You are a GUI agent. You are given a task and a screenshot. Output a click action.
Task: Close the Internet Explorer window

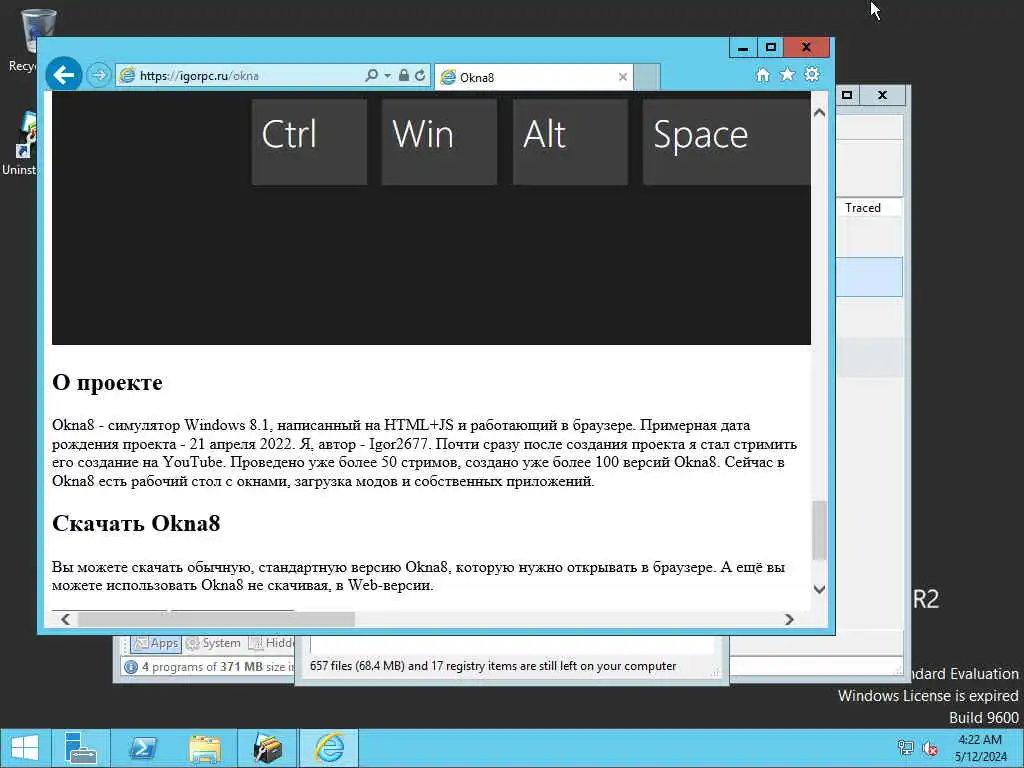click(807, 48)
